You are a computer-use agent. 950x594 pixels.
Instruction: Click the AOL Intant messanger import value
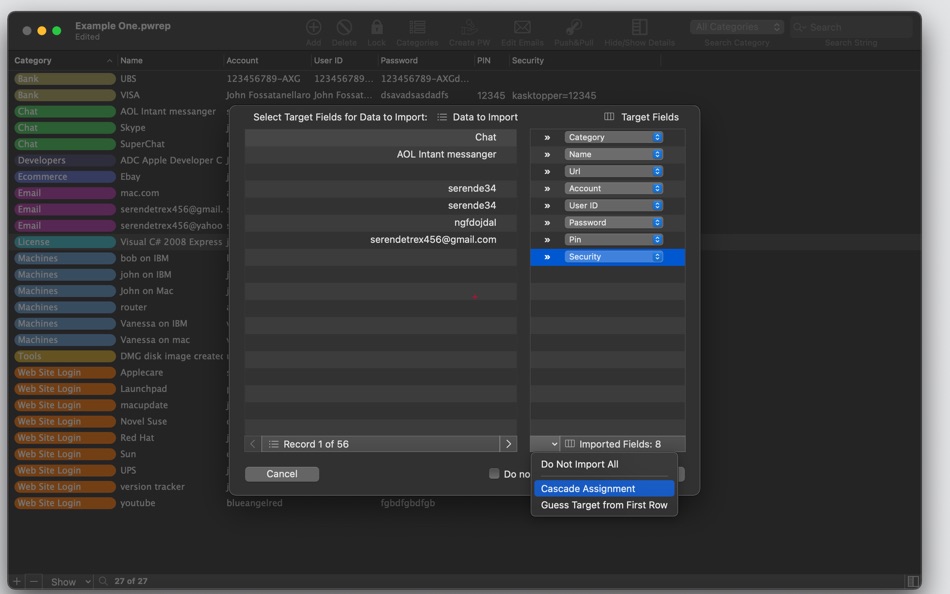tap(446, 155)
